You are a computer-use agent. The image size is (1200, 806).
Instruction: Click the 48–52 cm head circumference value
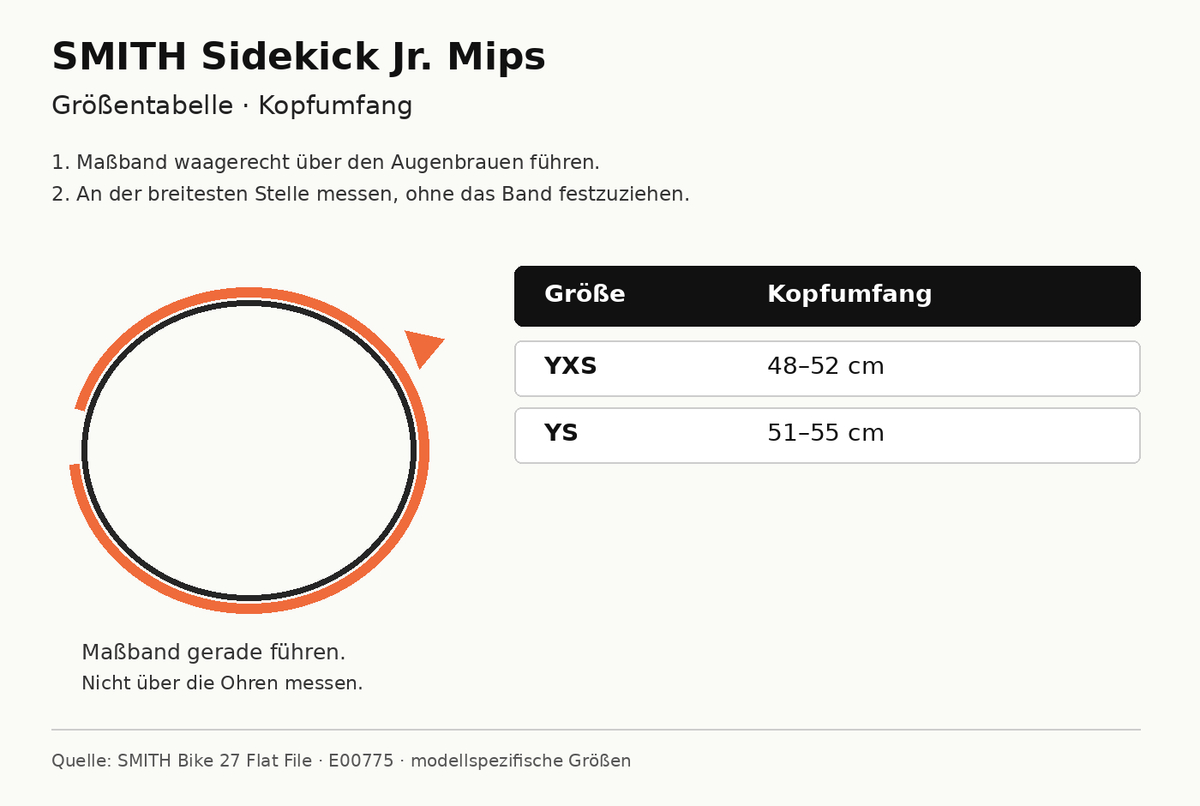(x=826, y=367)
